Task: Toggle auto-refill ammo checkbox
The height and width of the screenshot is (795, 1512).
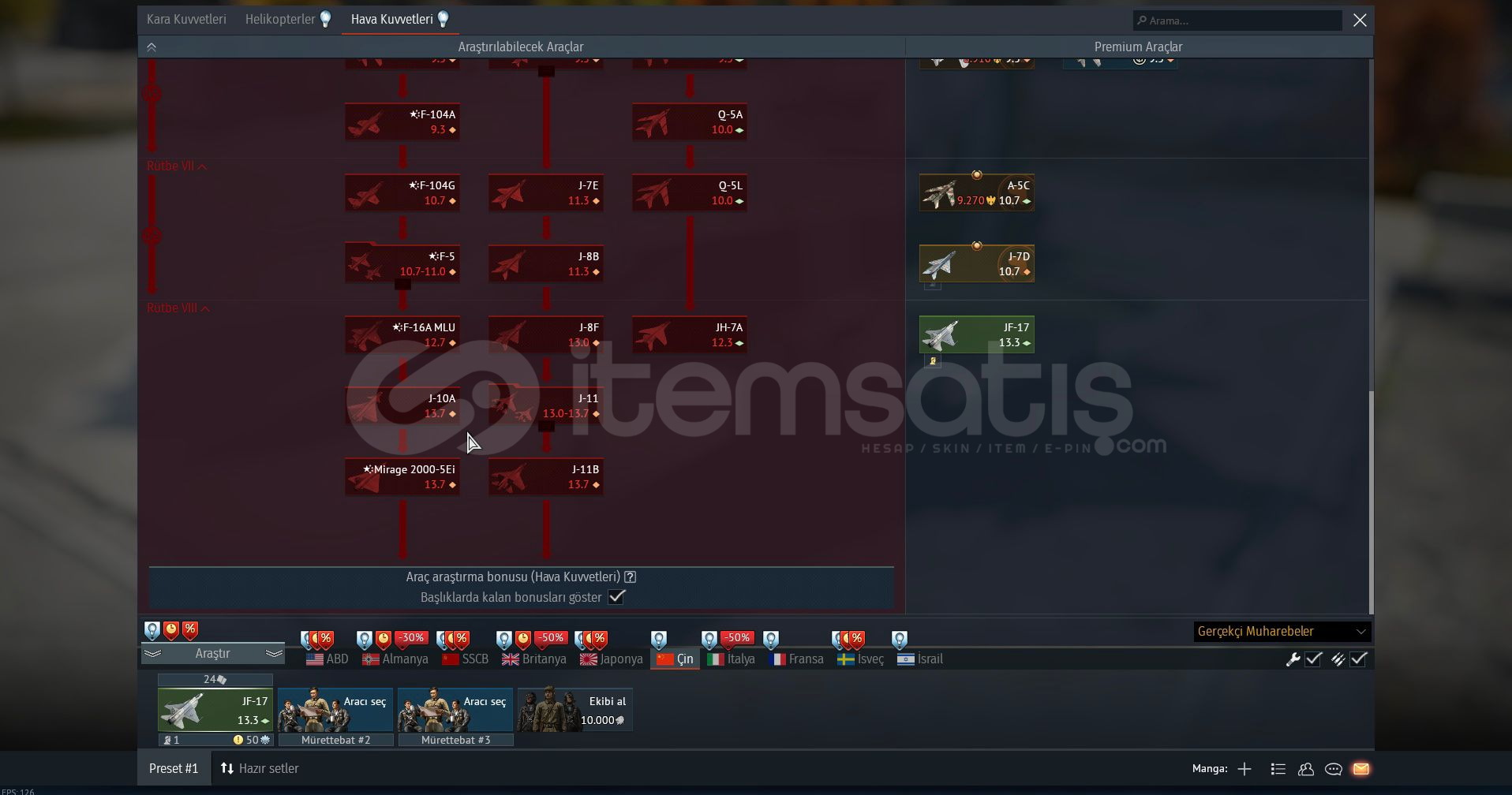Action: pyautogui.click(x=1358, y=659)
